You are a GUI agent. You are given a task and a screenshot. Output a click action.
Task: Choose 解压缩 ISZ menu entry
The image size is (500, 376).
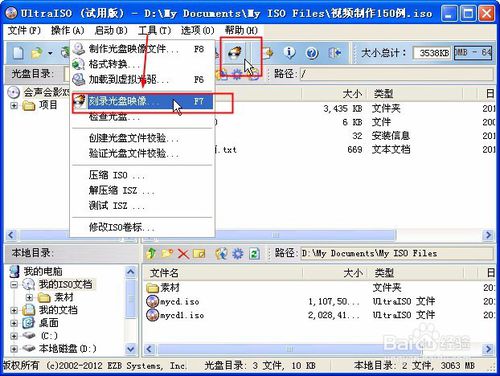(143, 190)
